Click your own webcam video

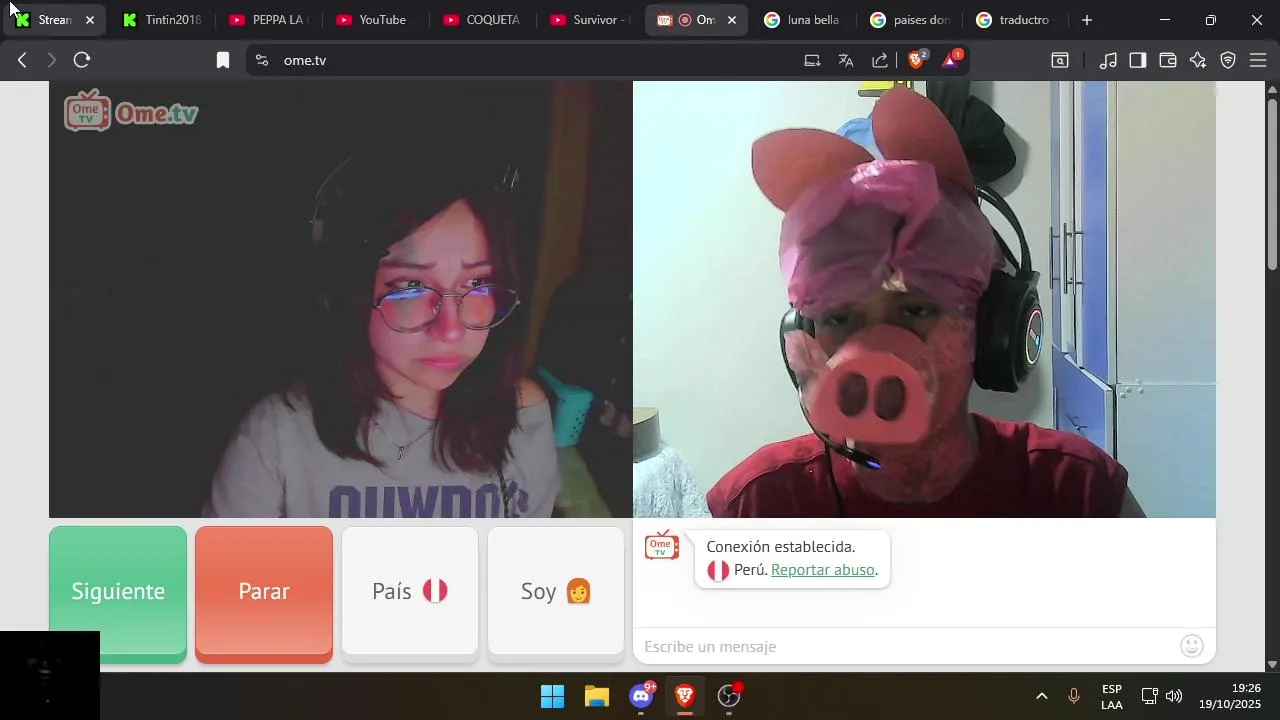coord(340,300)
